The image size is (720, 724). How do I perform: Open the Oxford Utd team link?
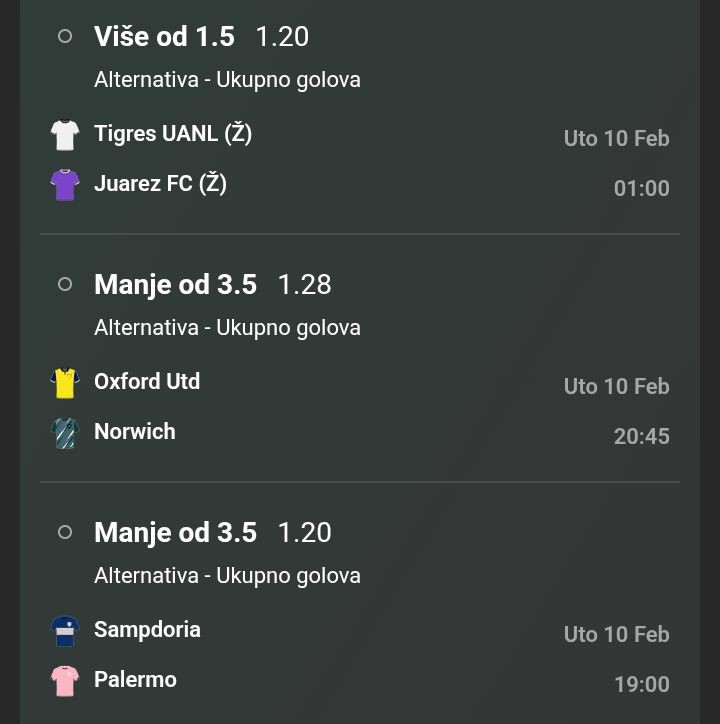point(147,381)
